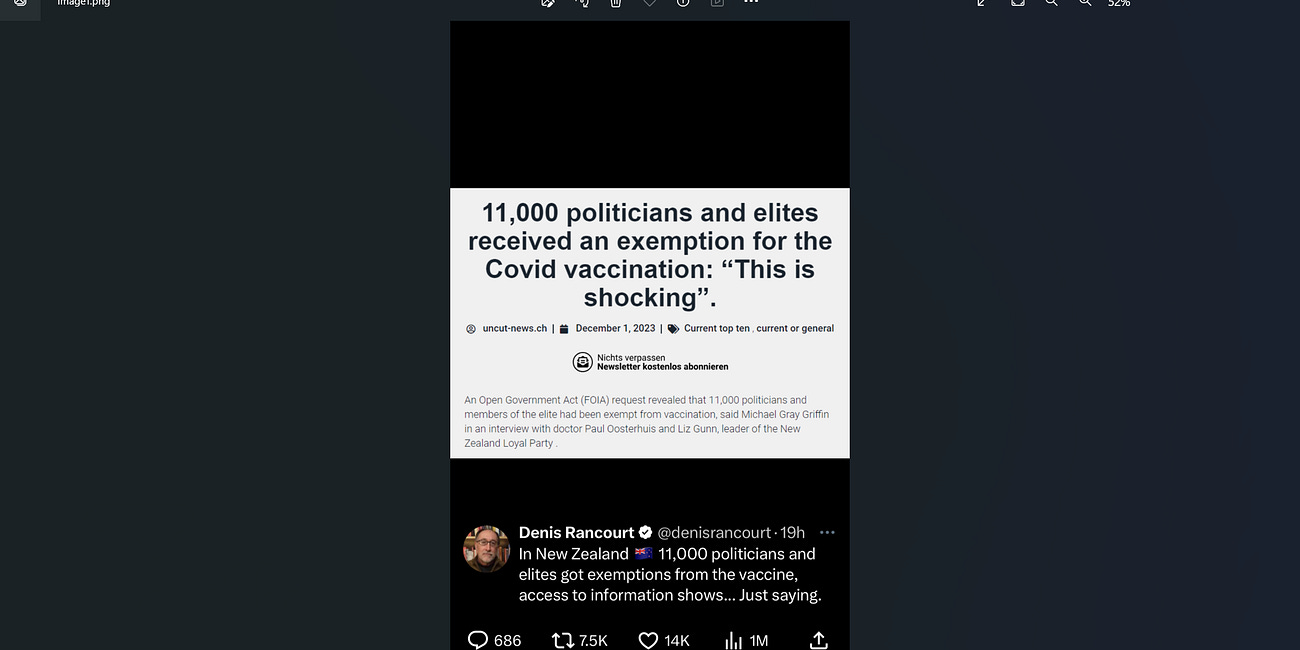The width and height of the screenshot is (1300, 650).
Task: Toggle the favorite diamond on image1.png
Action: pos(649,4)
